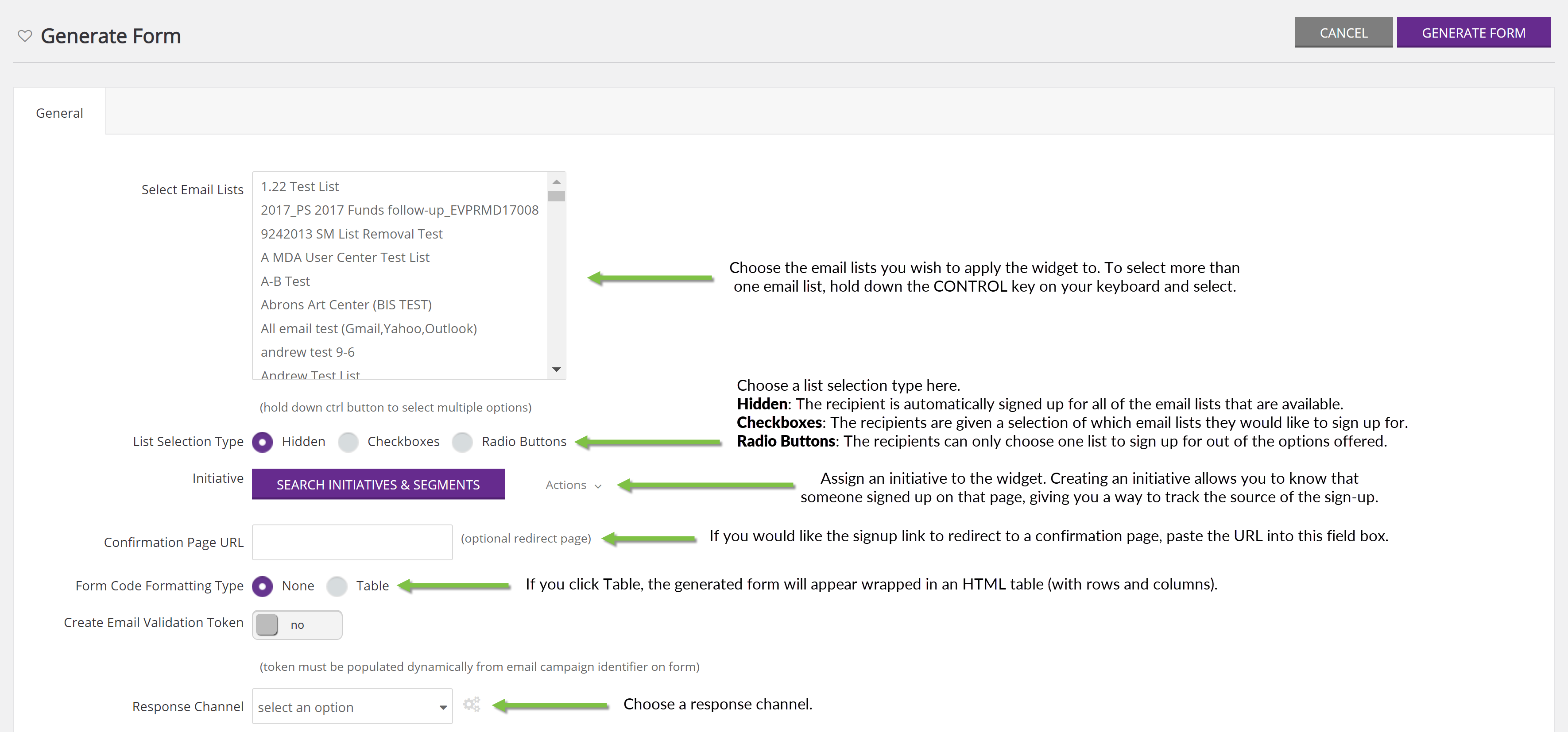
Task: Click the Confirmation Page URL field
Action: pyautogui.click(x=352, y=542)
